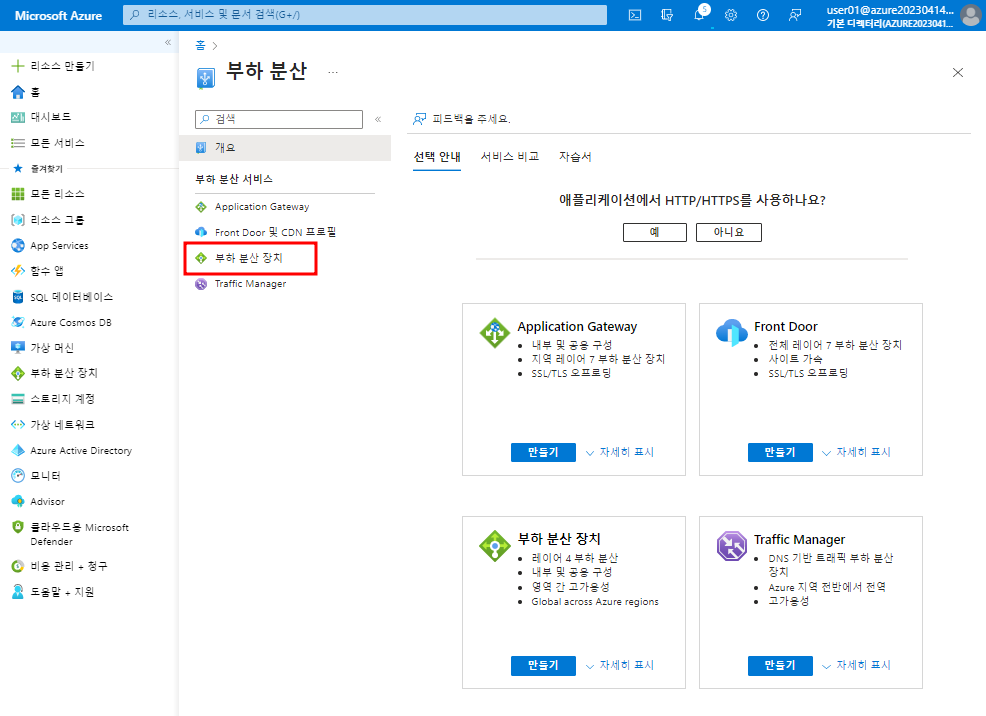Image resolution: width=986 pixels, height=716 pixels.
Task: Click the 홈 house icon in sidebar
Action: pos(18,92)
